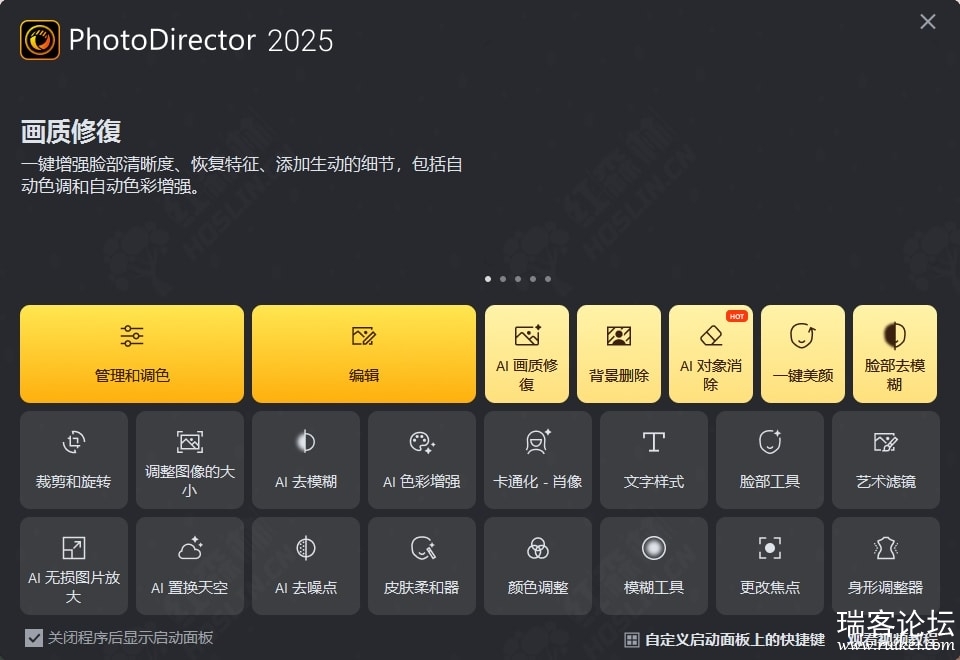This screenshot has width=960, height=660.
Task: Close the PhotoDirector 2025 launcher window
Action: click(928, 22)
